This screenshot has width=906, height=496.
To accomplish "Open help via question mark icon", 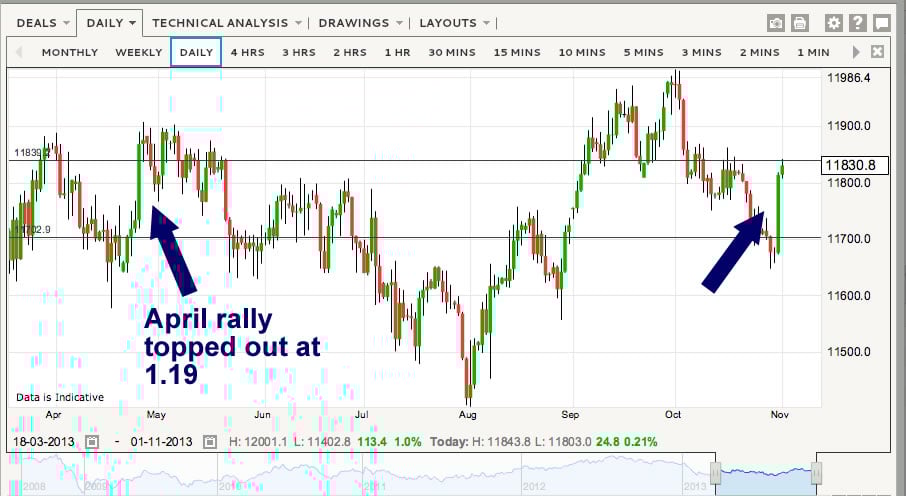I will (858, 22).
